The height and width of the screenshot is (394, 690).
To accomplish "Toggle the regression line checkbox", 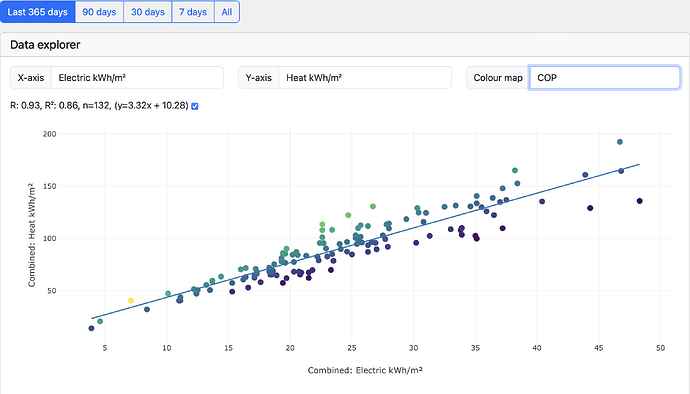I will (195, 106).
